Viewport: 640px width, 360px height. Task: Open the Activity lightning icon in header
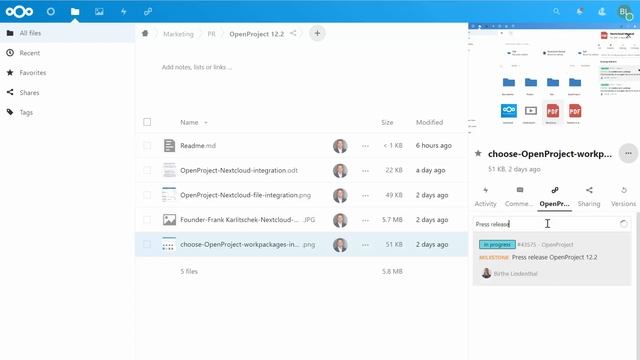[x=123, y=11]
